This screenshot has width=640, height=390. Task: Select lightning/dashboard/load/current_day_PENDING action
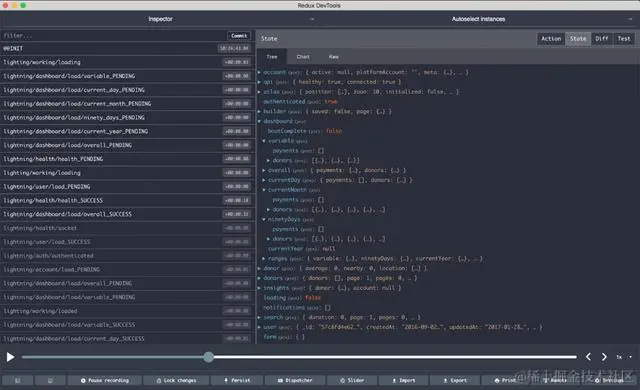127,90
